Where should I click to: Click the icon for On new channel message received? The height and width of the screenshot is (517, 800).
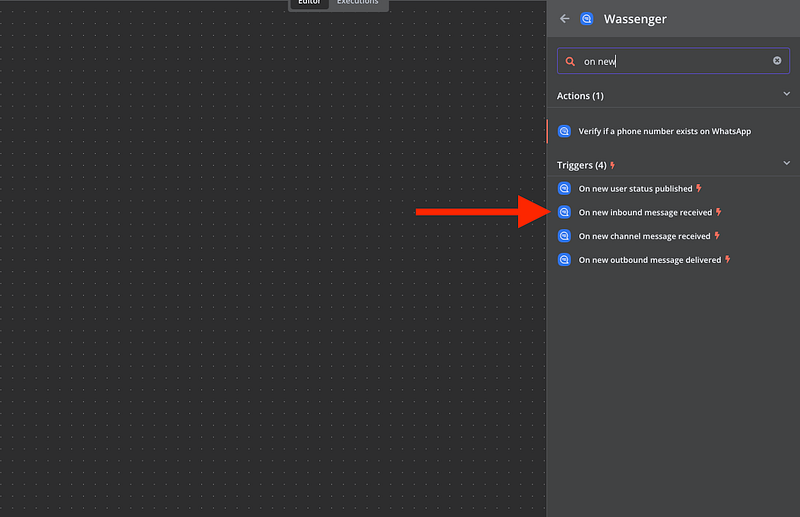click(x=564, y=236)
